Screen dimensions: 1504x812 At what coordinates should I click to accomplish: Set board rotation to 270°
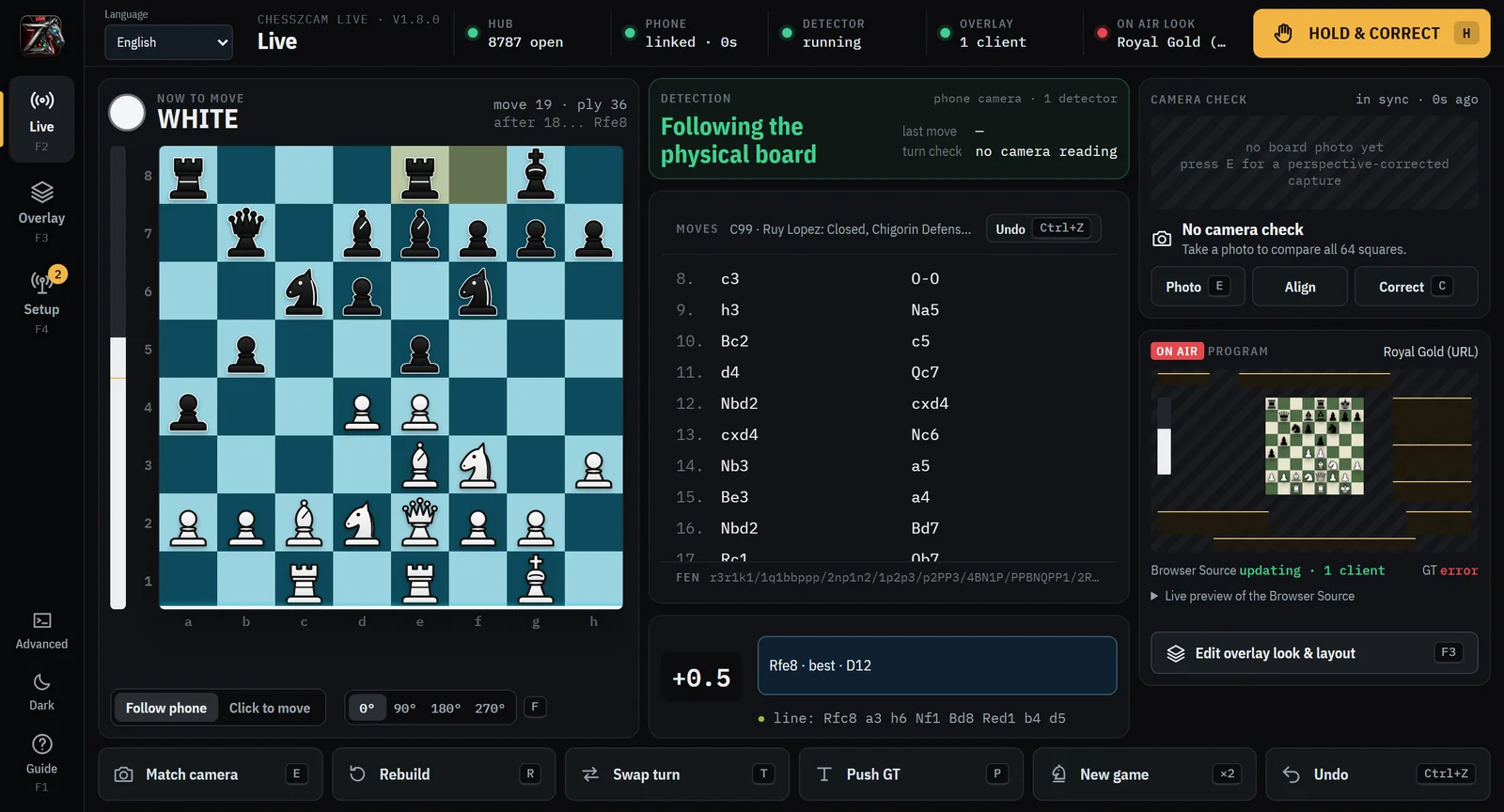tap(490, 708)
